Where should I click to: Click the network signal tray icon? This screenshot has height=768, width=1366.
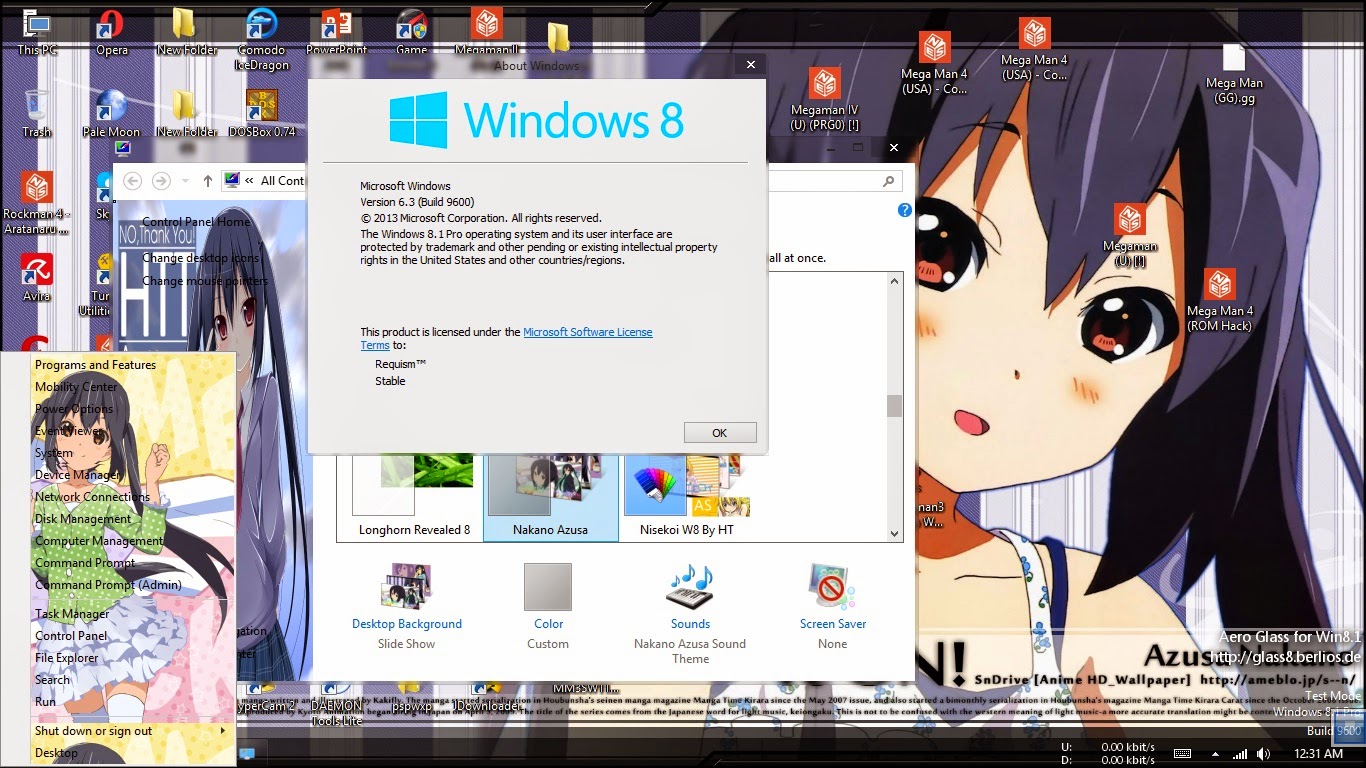[1241, 753]
